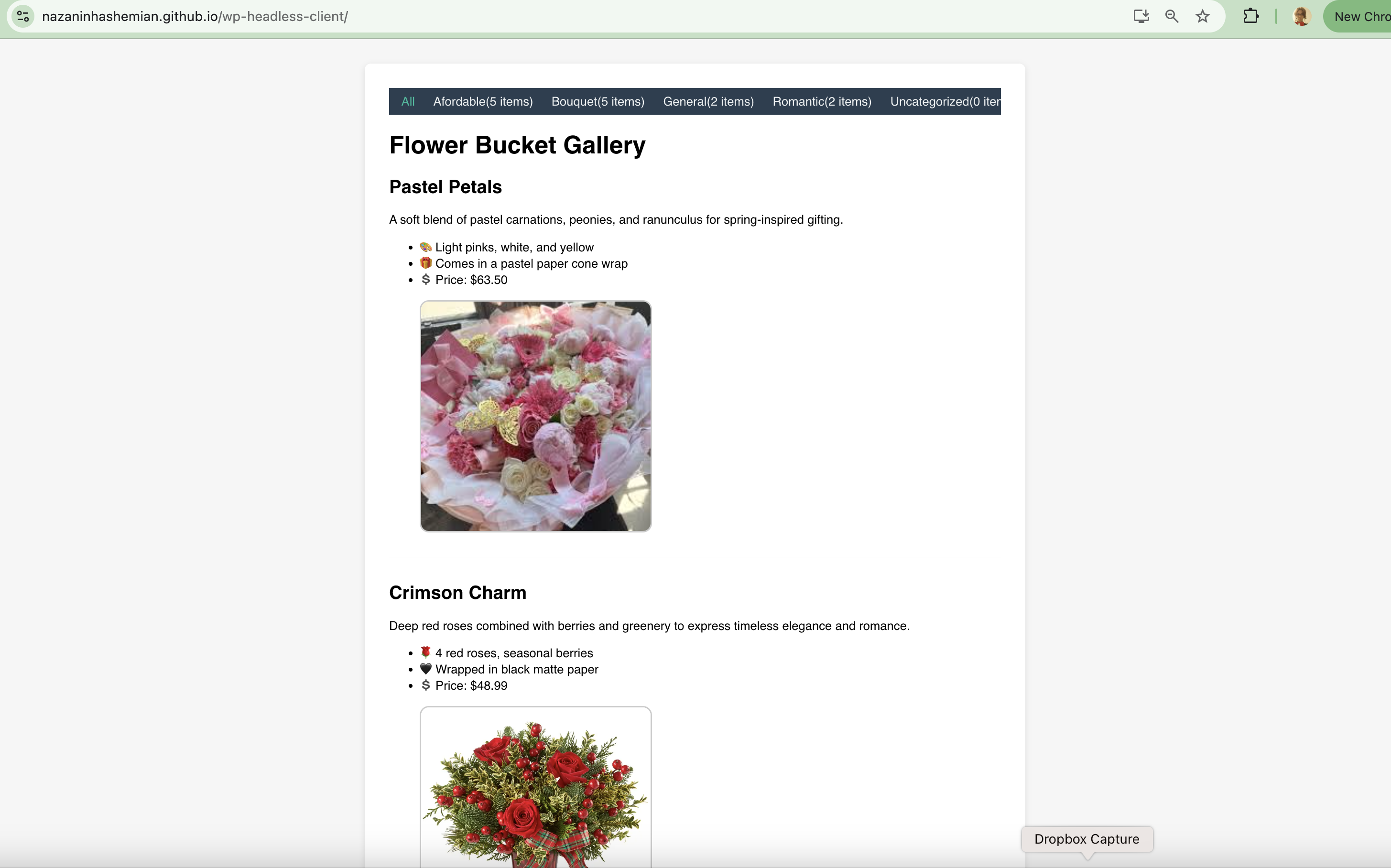
Task: Click the Dropbox Capture tooltip
Action: (1087, 839)
